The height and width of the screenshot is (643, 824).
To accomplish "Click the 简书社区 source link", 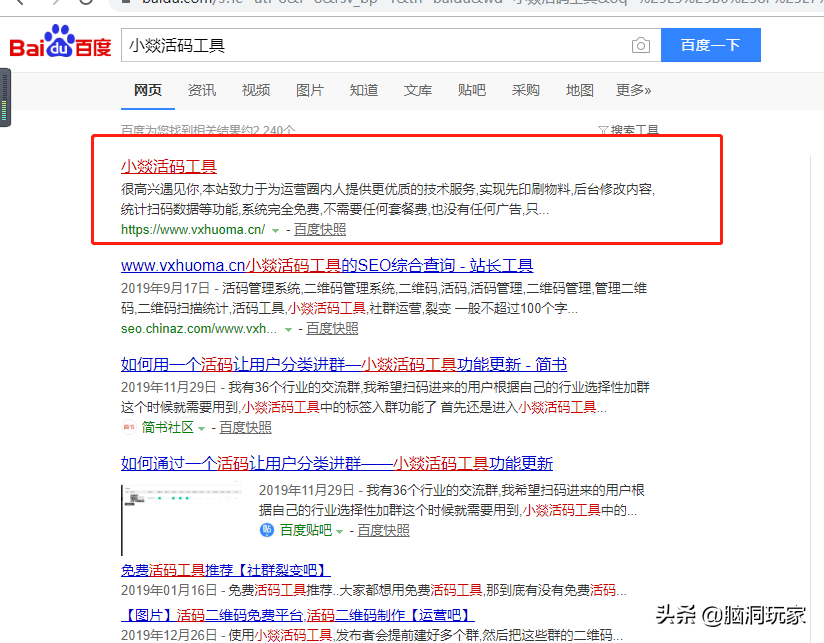I will point(168,428).
